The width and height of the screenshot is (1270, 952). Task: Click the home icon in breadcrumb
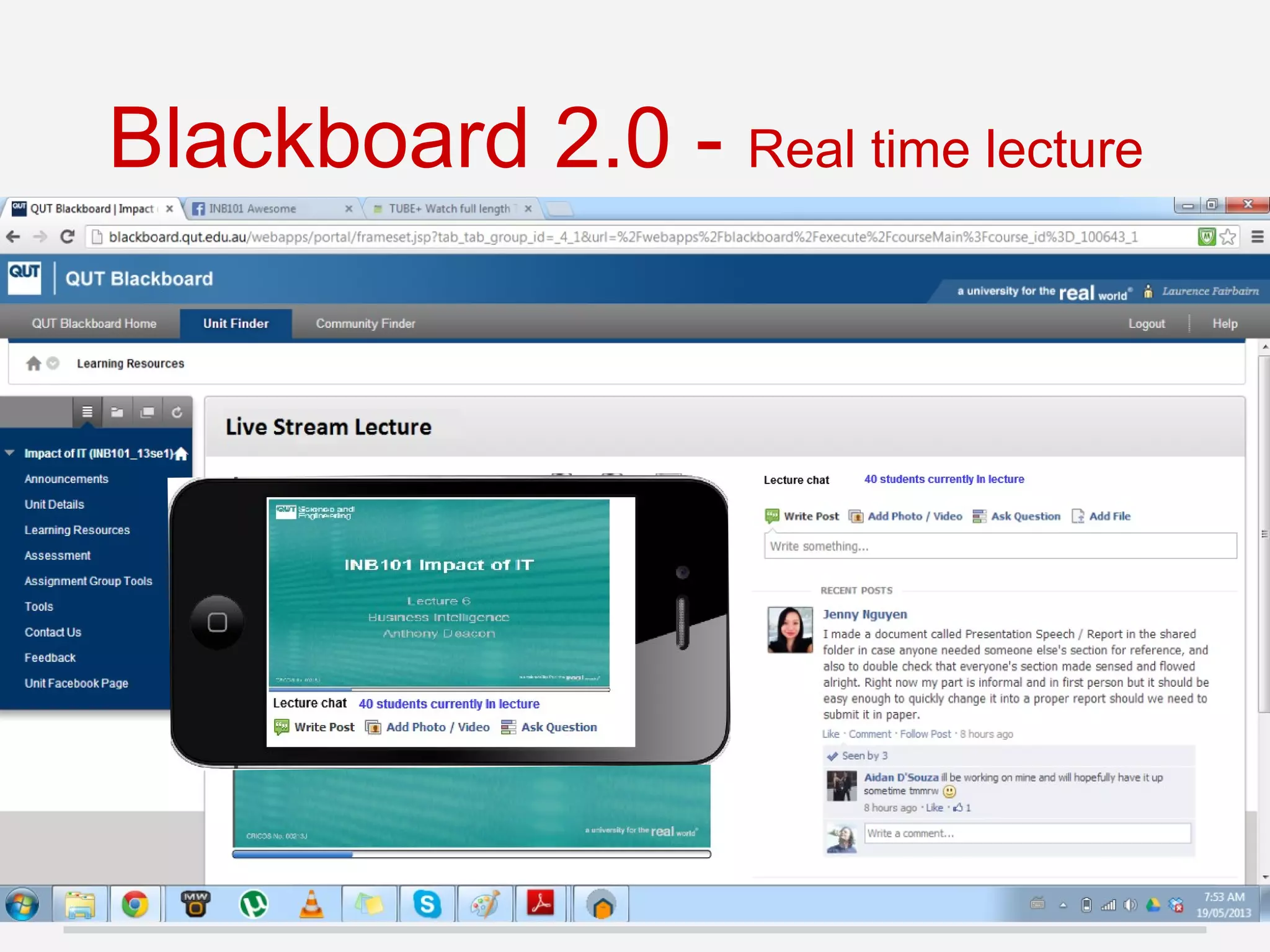pyautogui.click(x=33, y=363)
